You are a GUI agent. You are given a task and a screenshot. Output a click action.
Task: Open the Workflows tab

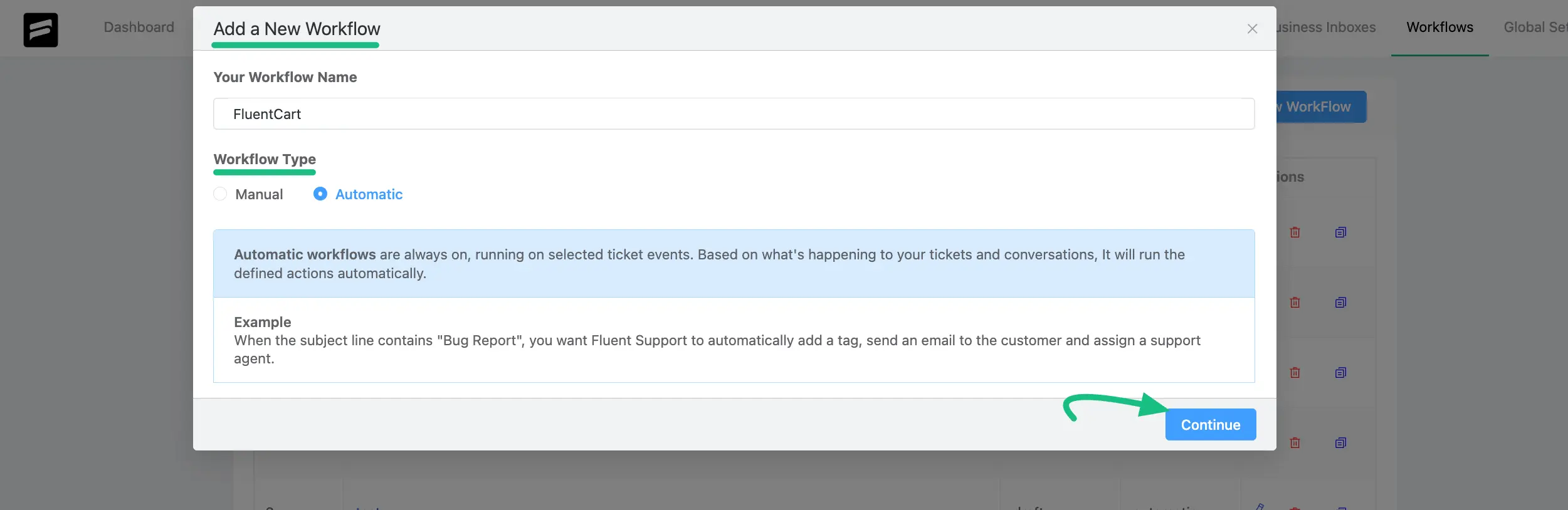1439,28
